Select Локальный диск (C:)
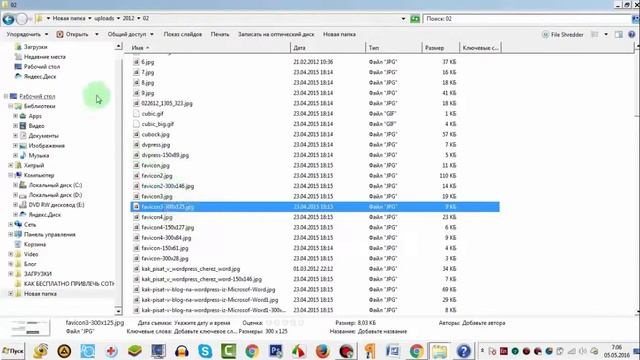The width and height of the screenshot is (640, 360). [55, 185]
